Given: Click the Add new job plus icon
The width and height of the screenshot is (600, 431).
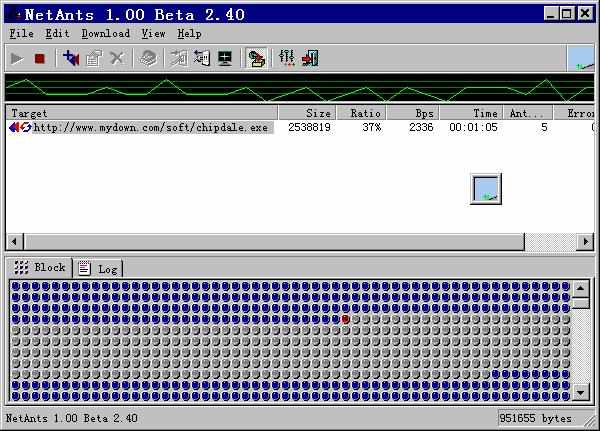Looking at the screenshot, I should click(x=71, y=58).
